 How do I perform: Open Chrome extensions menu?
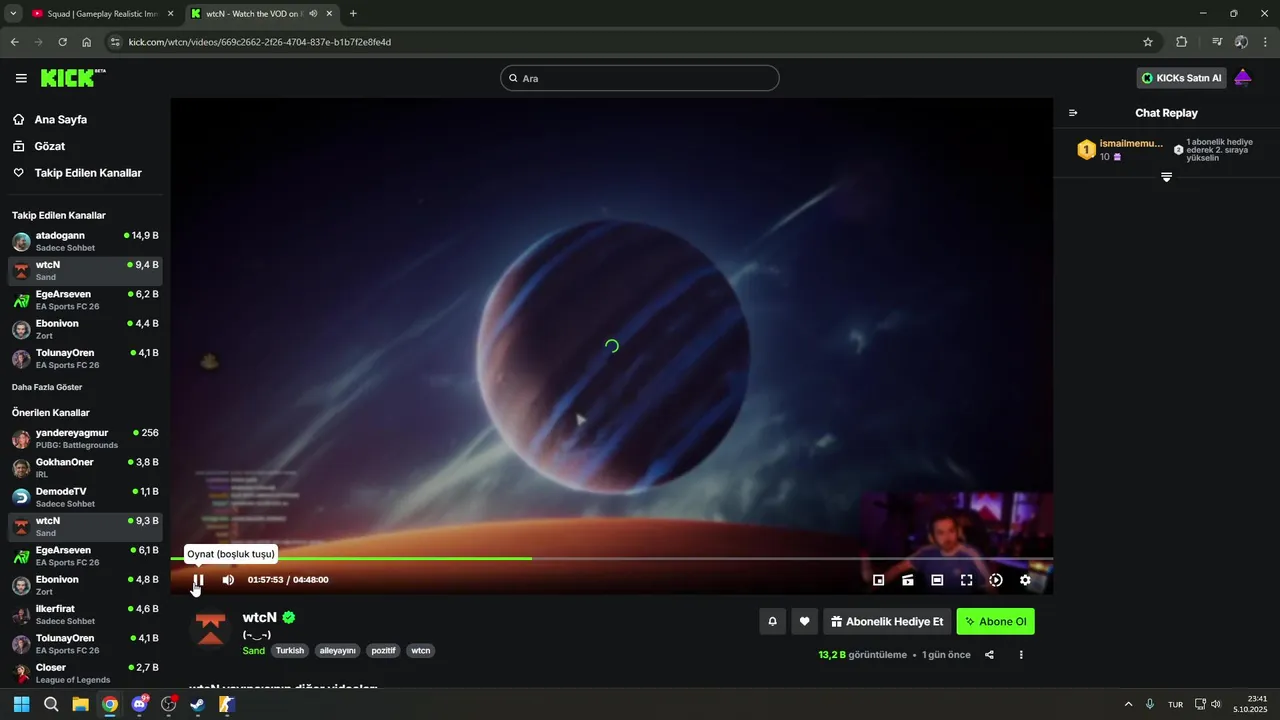click(1181, 42)
